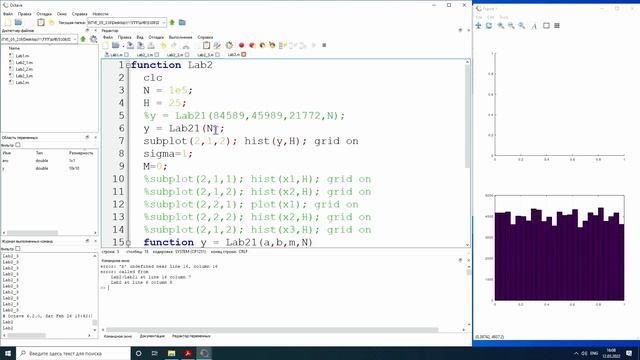Close the active Lab2.m tab via red box
640x360 pixels.
244,54
